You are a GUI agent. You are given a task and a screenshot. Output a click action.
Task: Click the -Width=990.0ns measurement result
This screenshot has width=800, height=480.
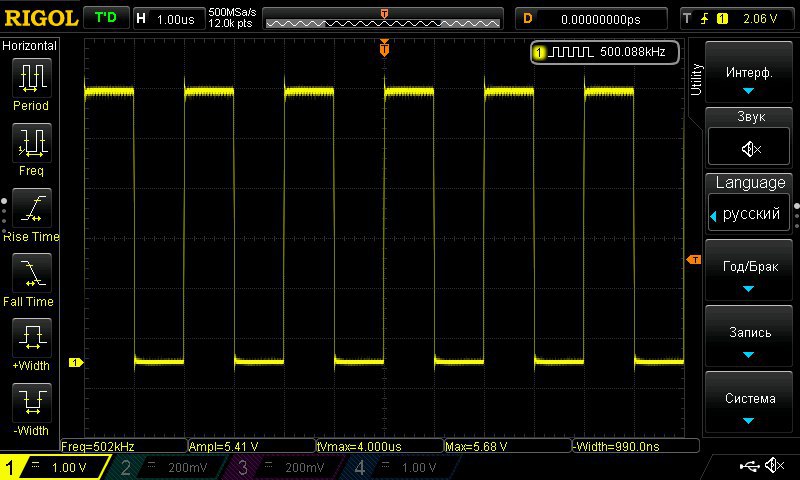[635, 446]
